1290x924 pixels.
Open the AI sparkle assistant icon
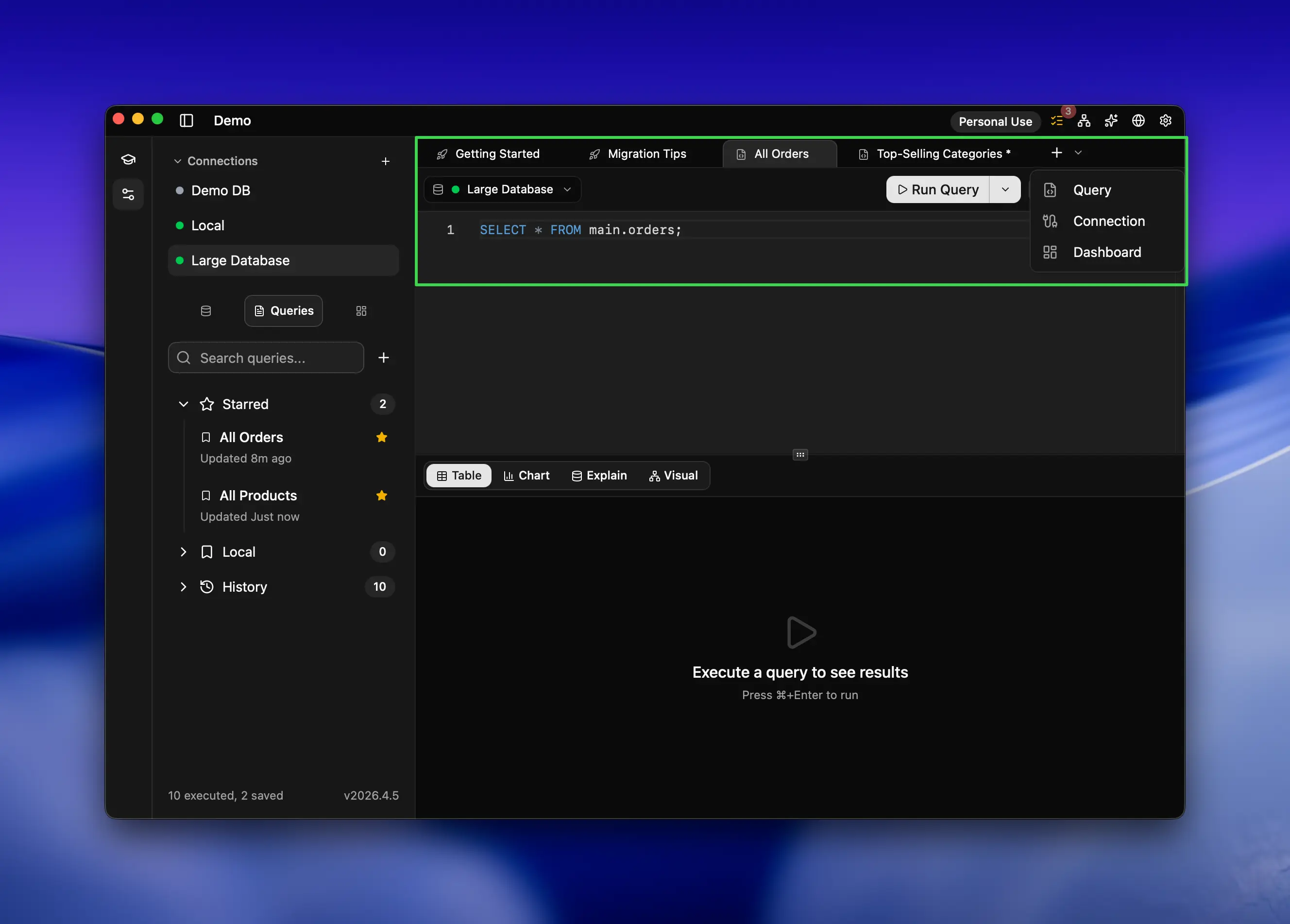pos(1111,120)
